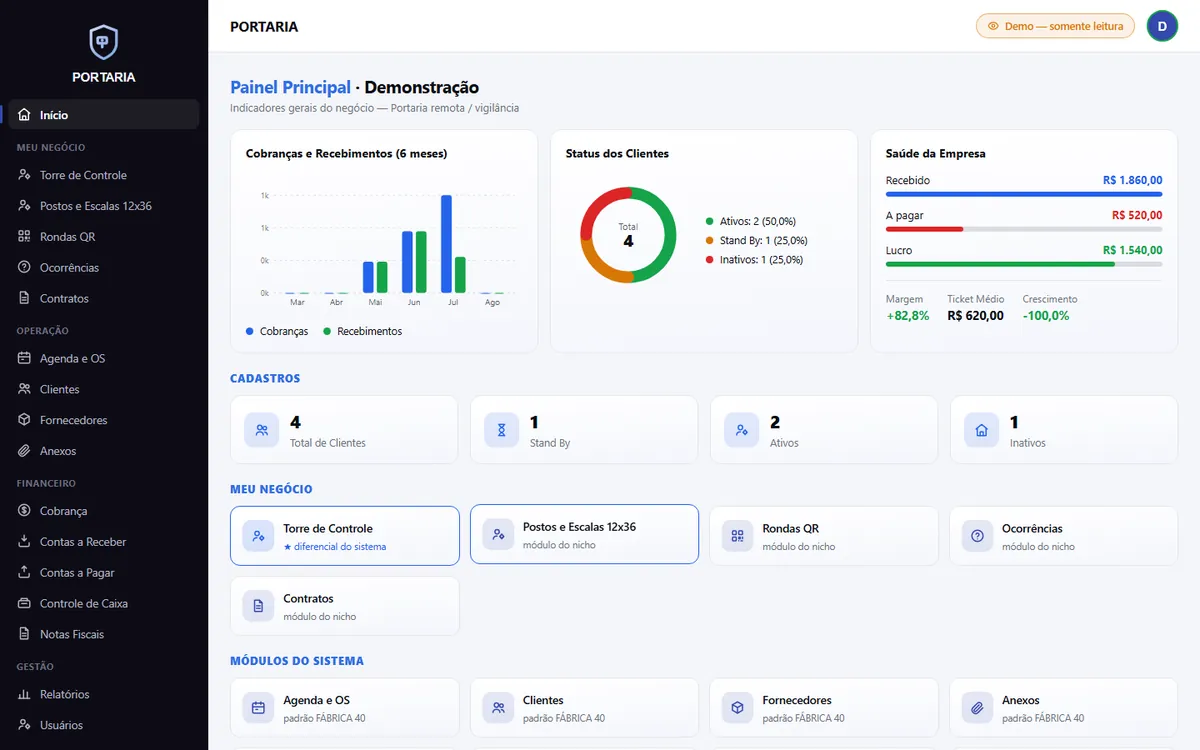1200x750 pixels.
Task: Click the Ocorrências sidebar help-circle icon
Action: click(x=25, y=268)
